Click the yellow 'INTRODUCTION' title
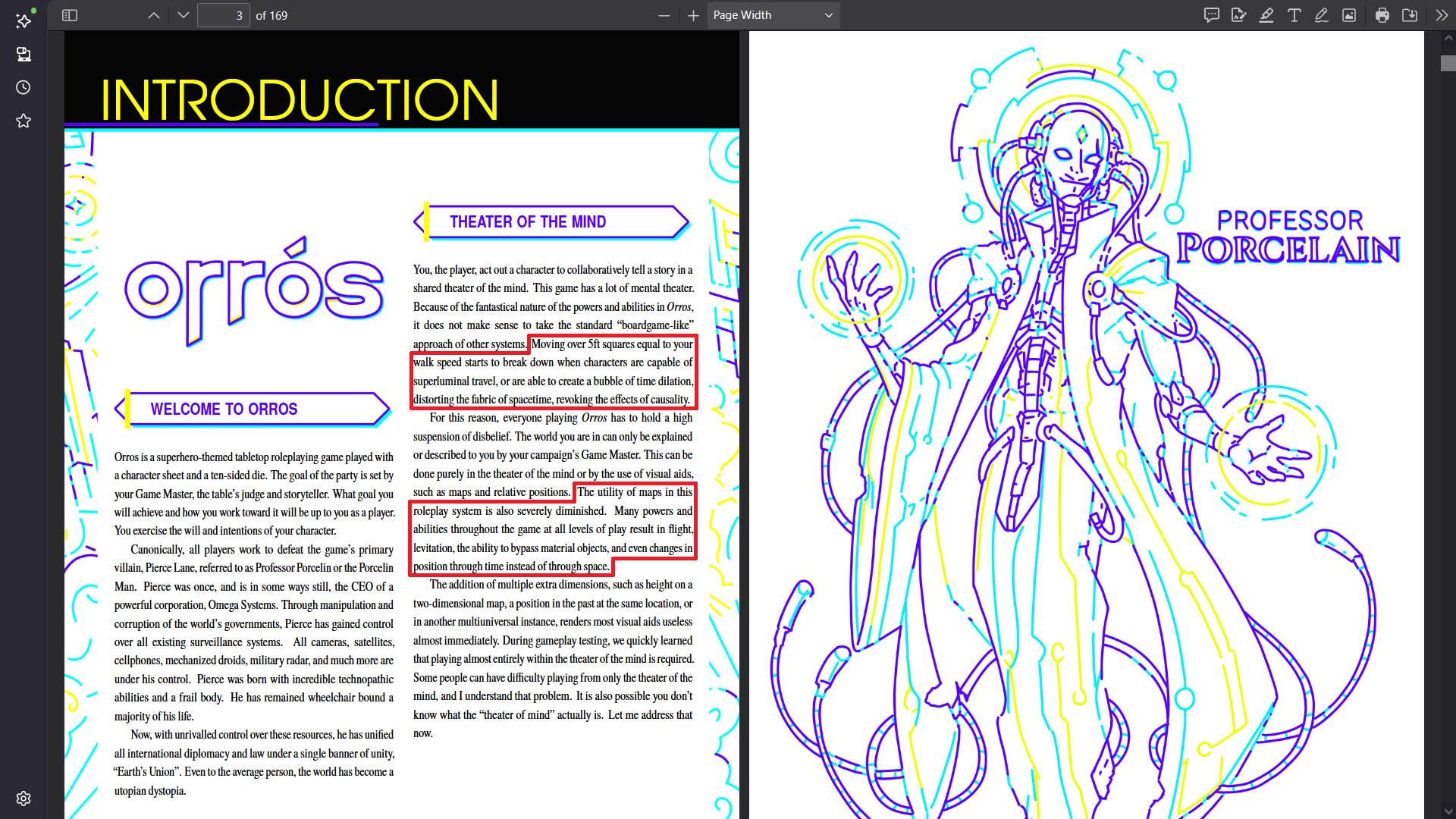This screenshot has height=819, width=1456. coord(300,100)
